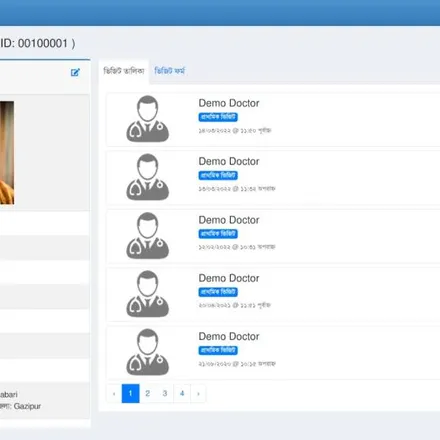
Task: Go to page 4 of visit list
Action: tap(182, 393)
